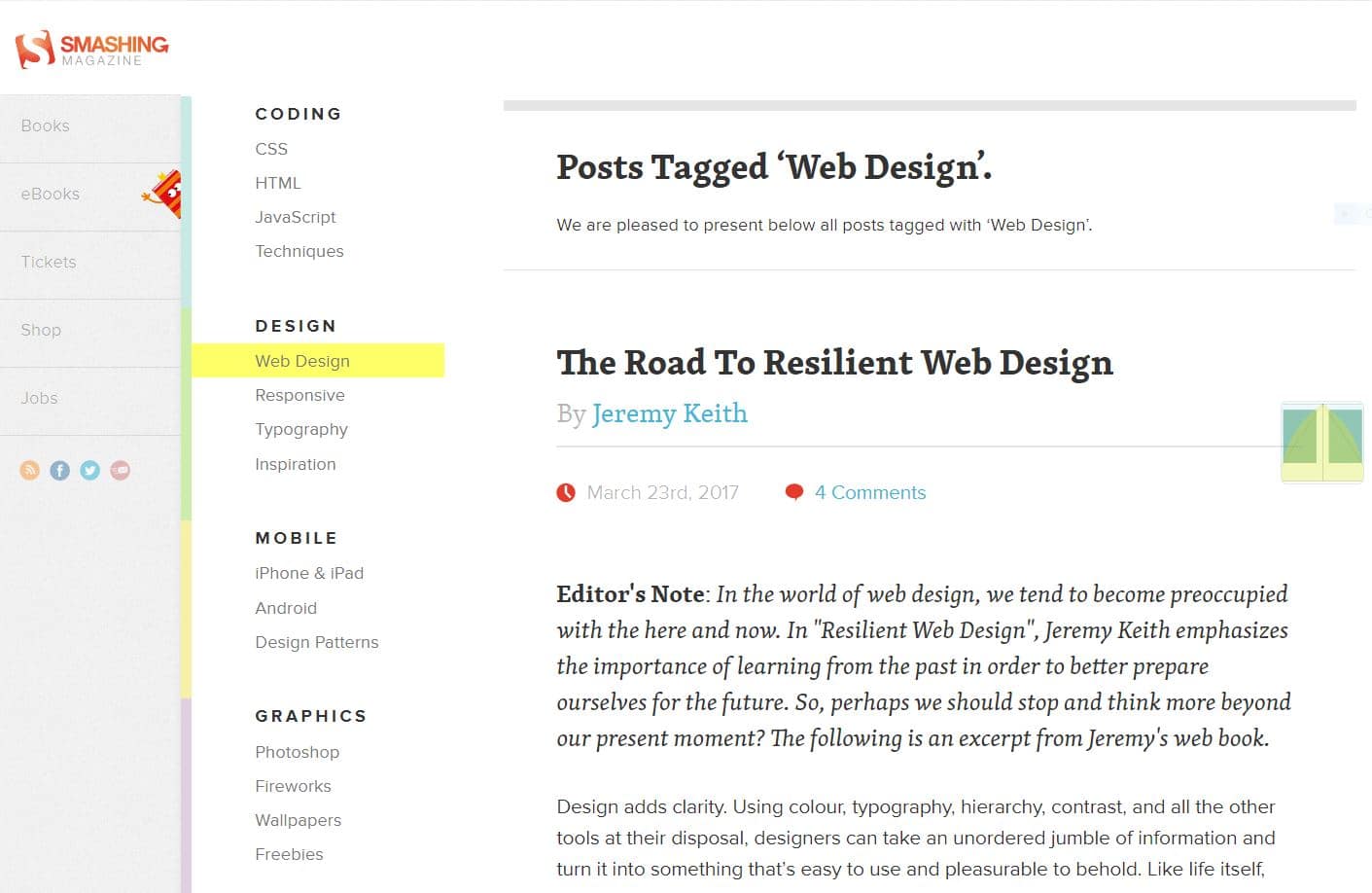Screen dimensions: 1372x893
Task: Click the red comment bubble icon
Action: coord(794,492)
